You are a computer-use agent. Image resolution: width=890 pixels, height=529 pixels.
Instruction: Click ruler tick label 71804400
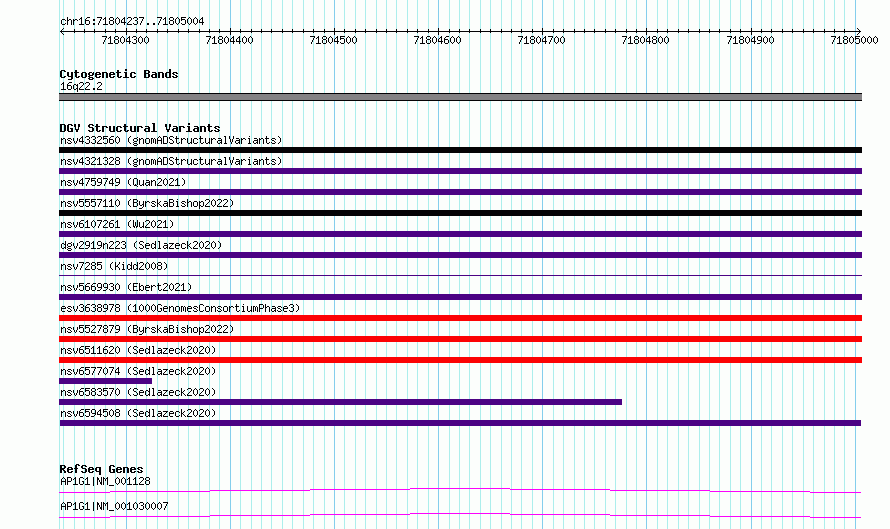click(x=229, y=40)
